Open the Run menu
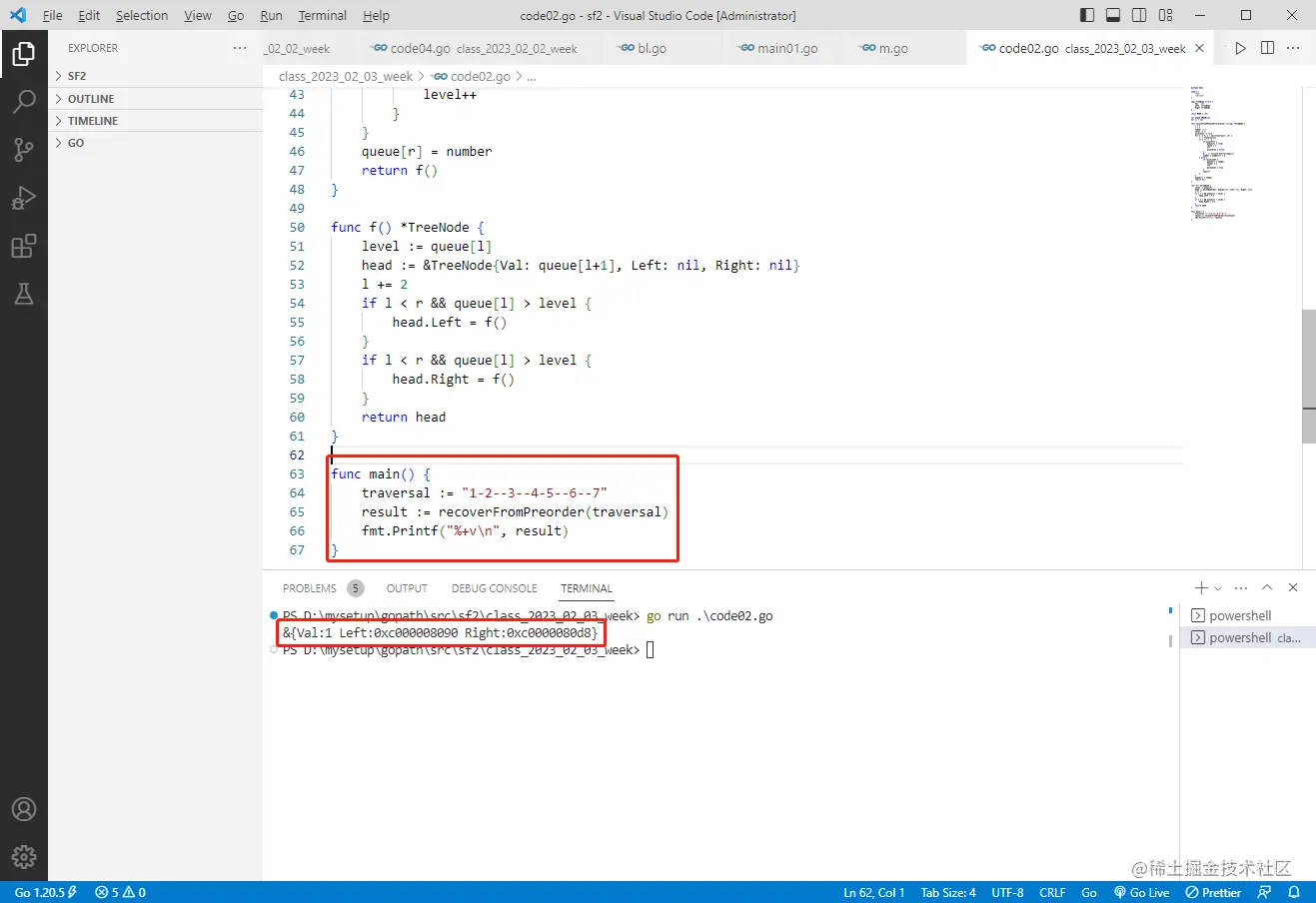This screenshot has width=1316, height=903. pyautogui.click(x=271, y=15)
